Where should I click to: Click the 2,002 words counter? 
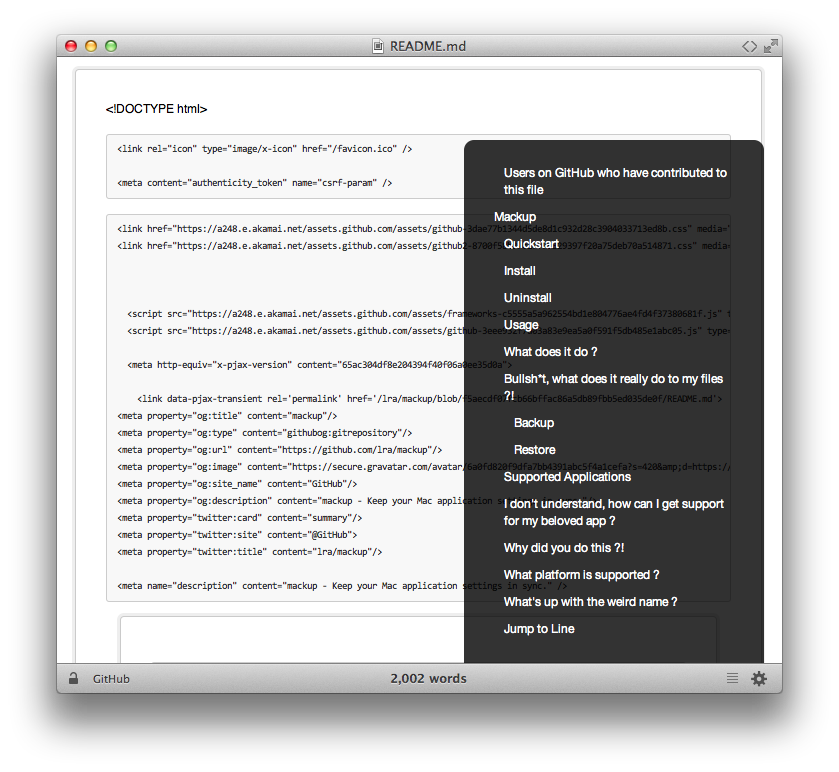click(428, 679)
